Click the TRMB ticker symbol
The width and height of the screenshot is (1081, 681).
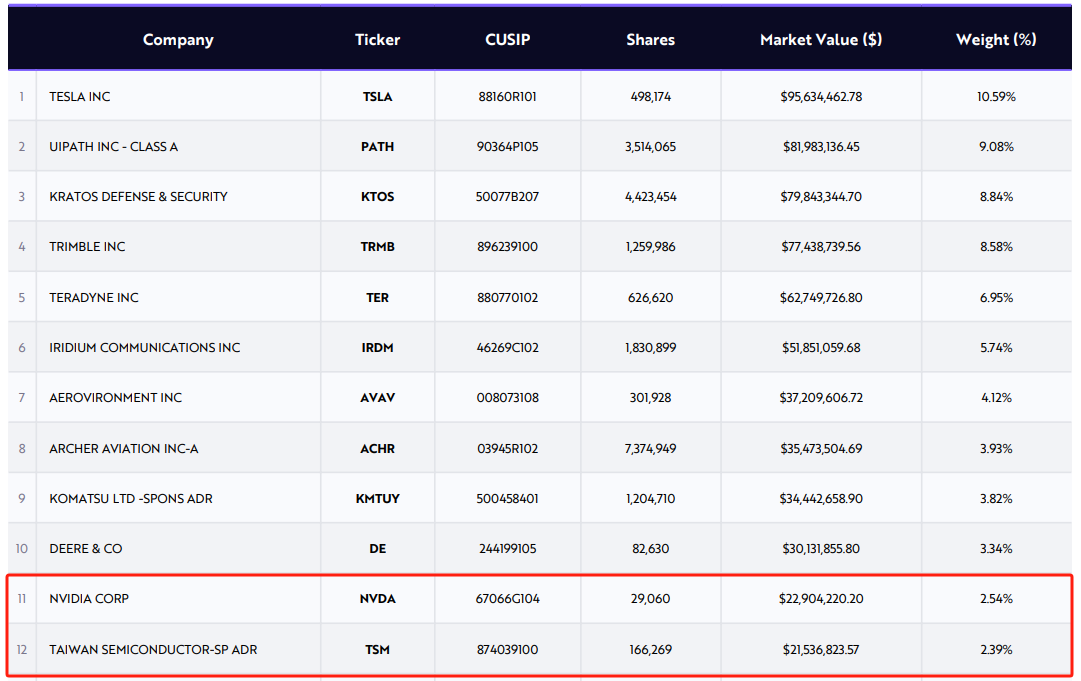point(377,247)
